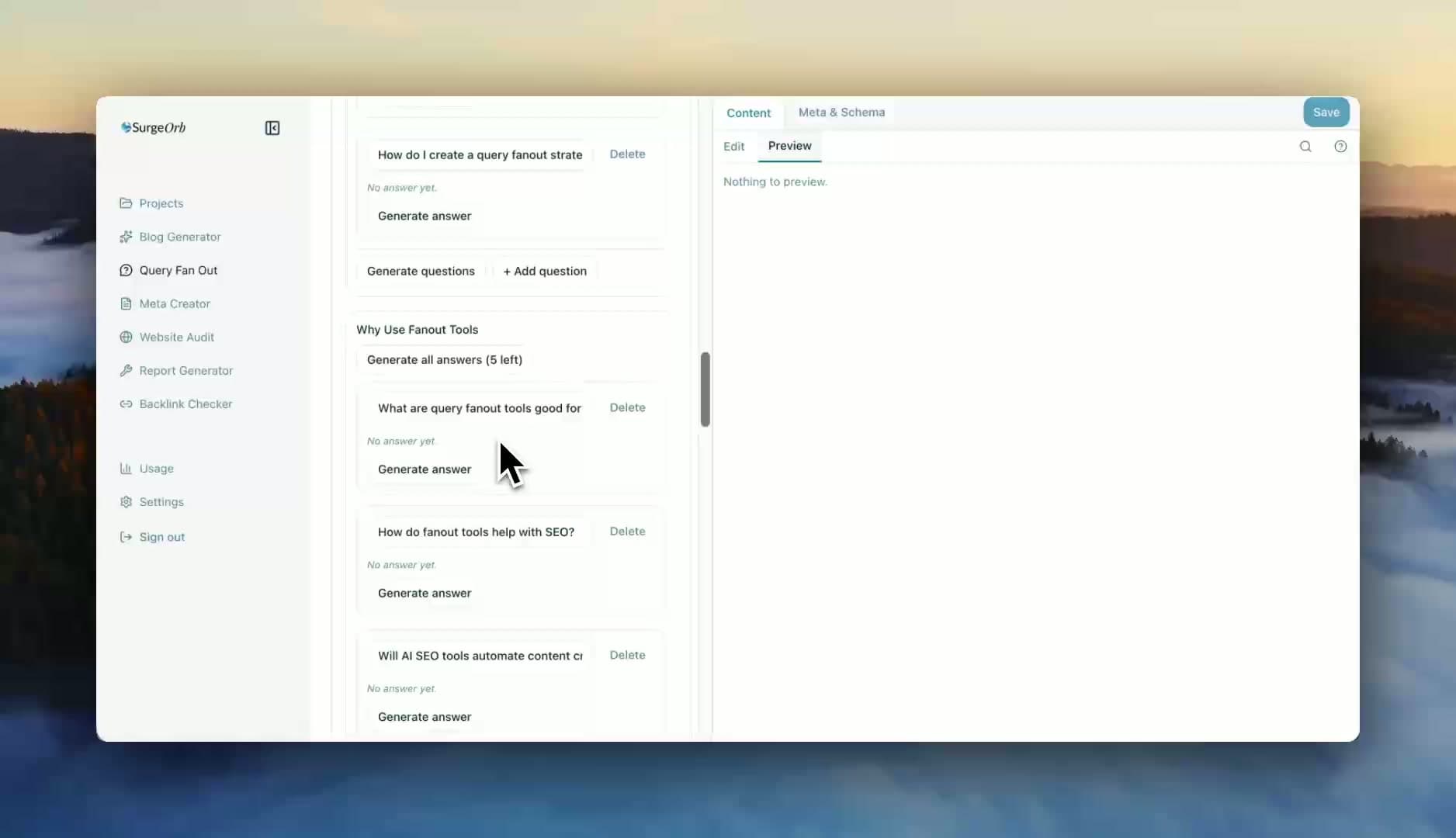Add a new question with + Add question
The image size is (1456, 838).
pyautogui.click(x=544, y=271)
